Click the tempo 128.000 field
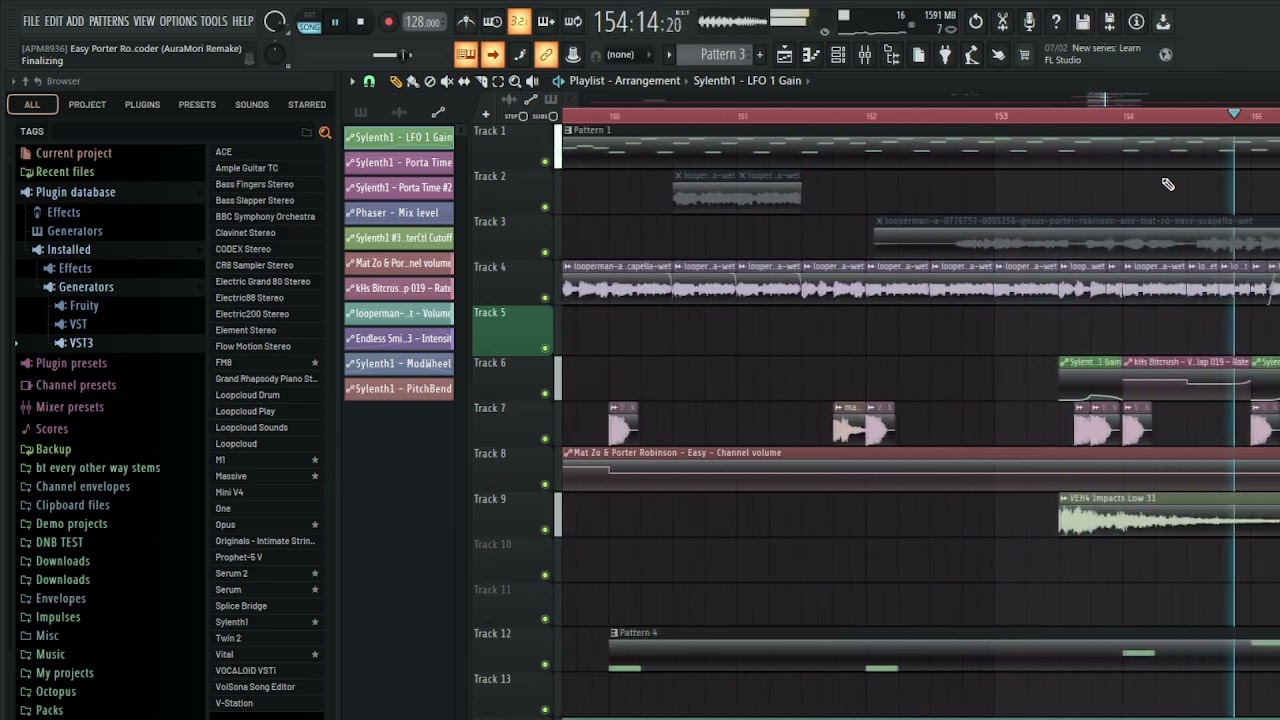This screenshot has width=1280, height=720. pos(423,22)
